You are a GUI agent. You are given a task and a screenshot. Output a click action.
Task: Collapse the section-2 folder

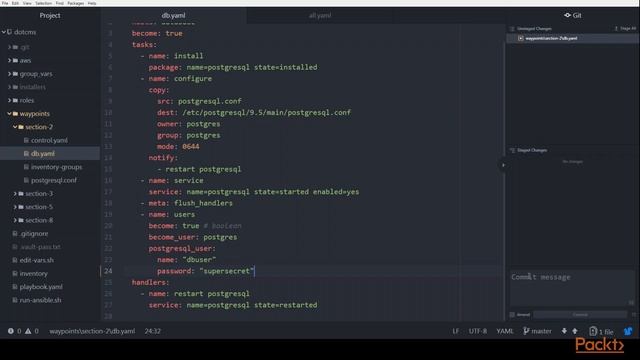15,127
